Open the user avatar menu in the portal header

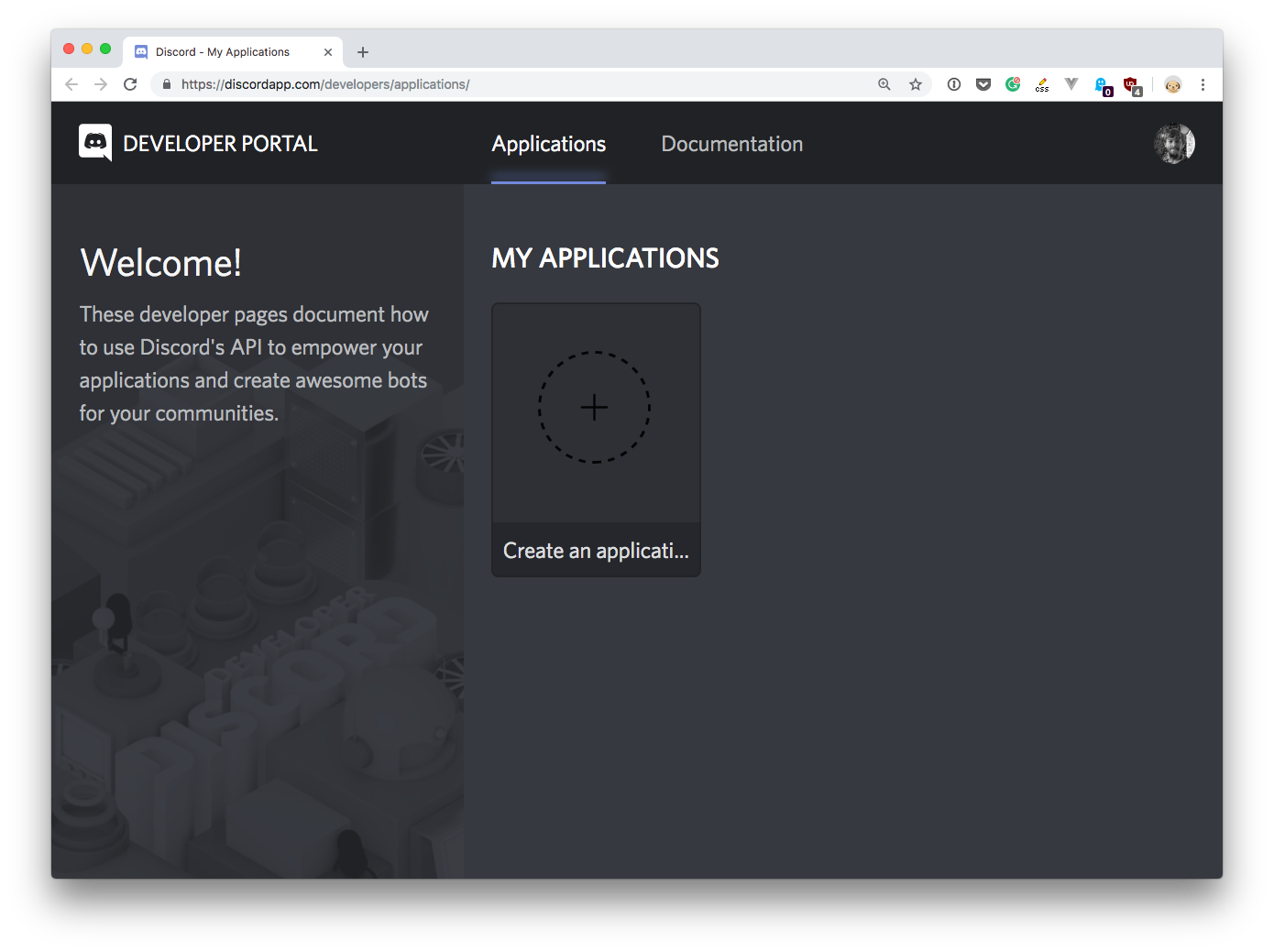coord(1174,144)
